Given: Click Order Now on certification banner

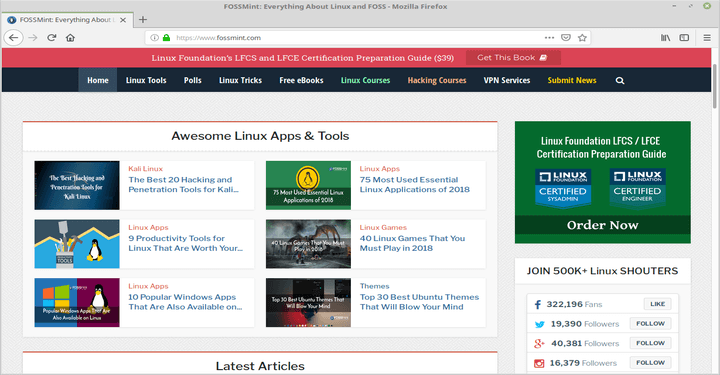Looking at the screenshot, I should pyautogui.click(x=602, y=225).
